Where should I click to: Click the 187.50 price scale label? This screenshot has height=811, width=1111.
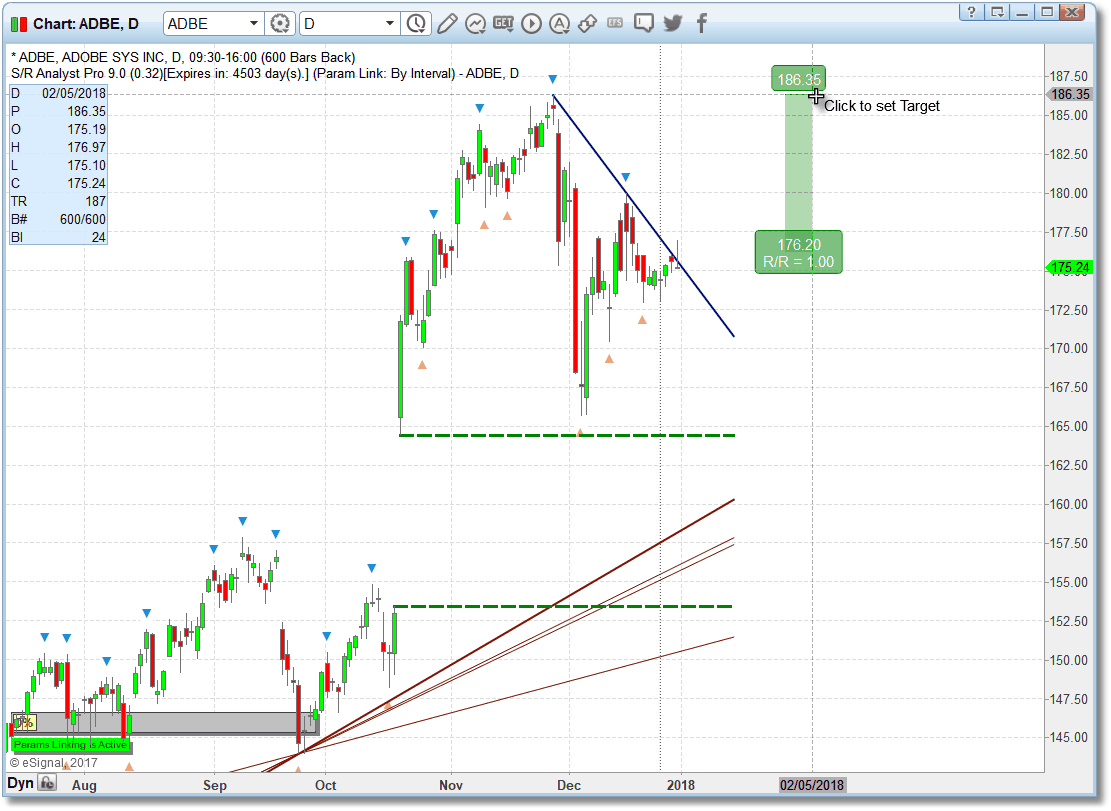1068,76
